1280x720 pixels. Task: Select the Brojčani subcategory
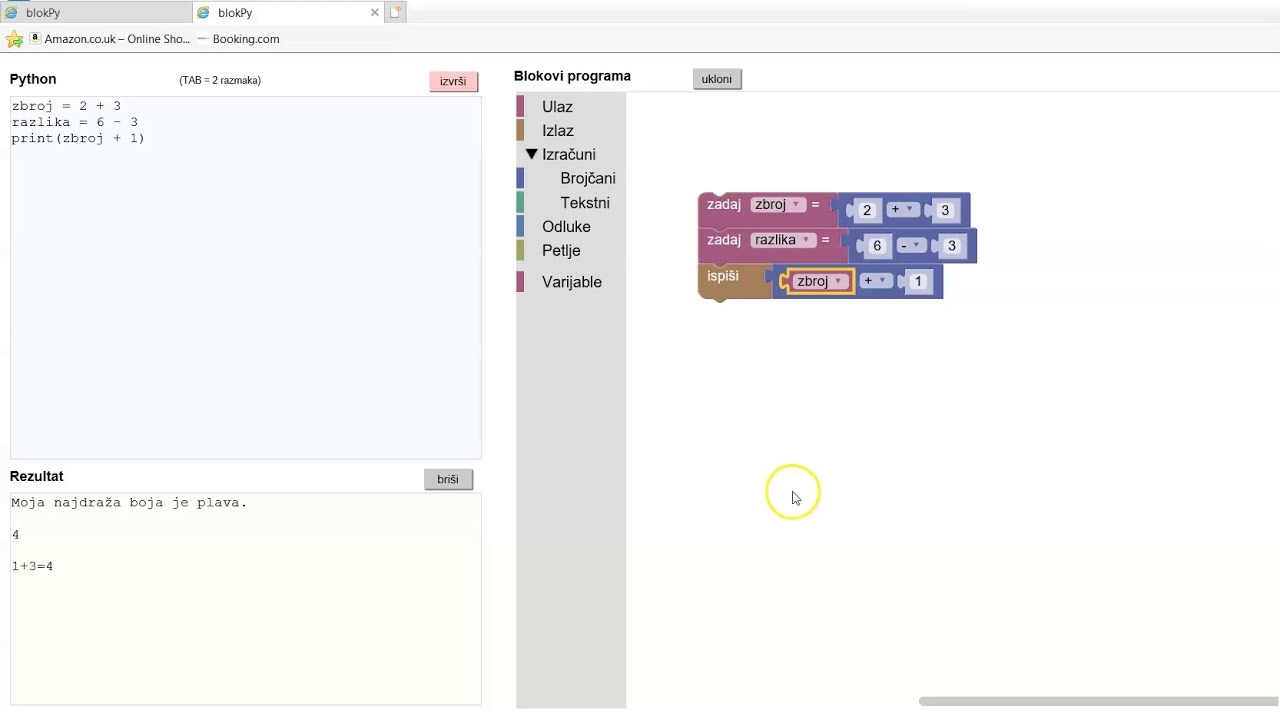coord(588,178)
